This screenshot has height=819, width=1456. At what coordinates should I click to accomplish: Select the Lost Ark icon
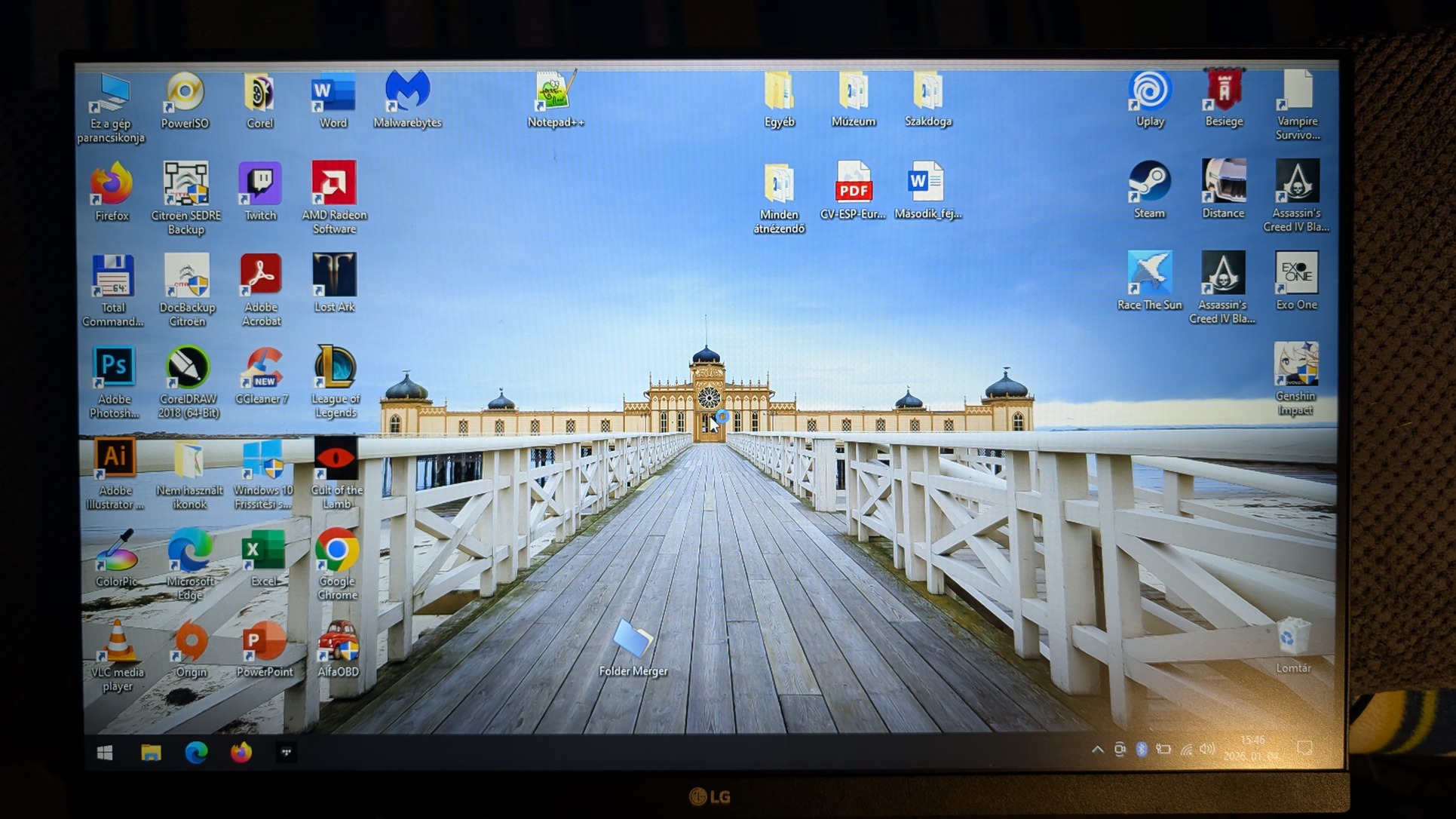click(x=334, y=276)
